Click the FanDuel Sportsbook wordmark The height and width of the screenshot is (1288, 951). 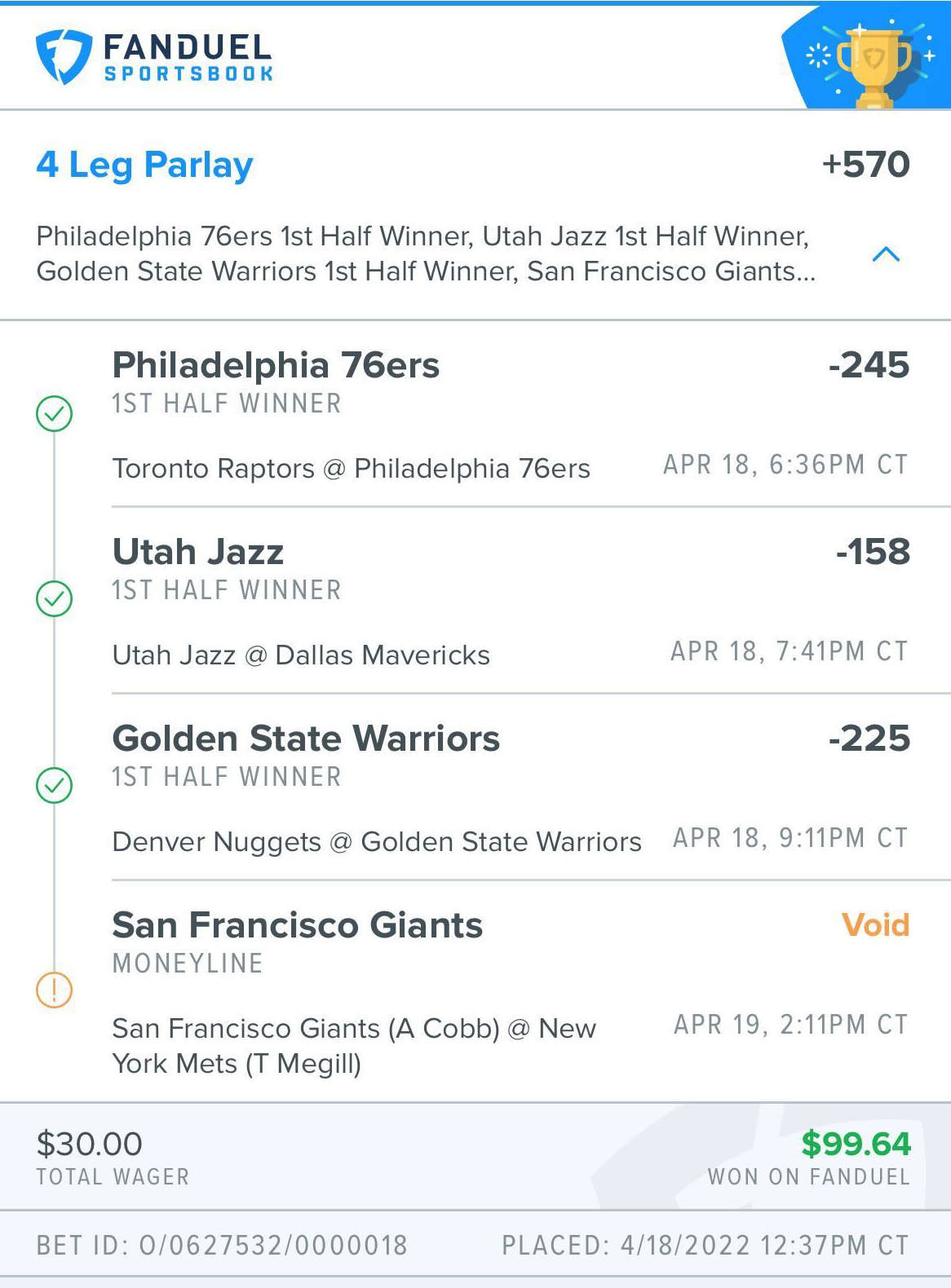coord(188,57)
